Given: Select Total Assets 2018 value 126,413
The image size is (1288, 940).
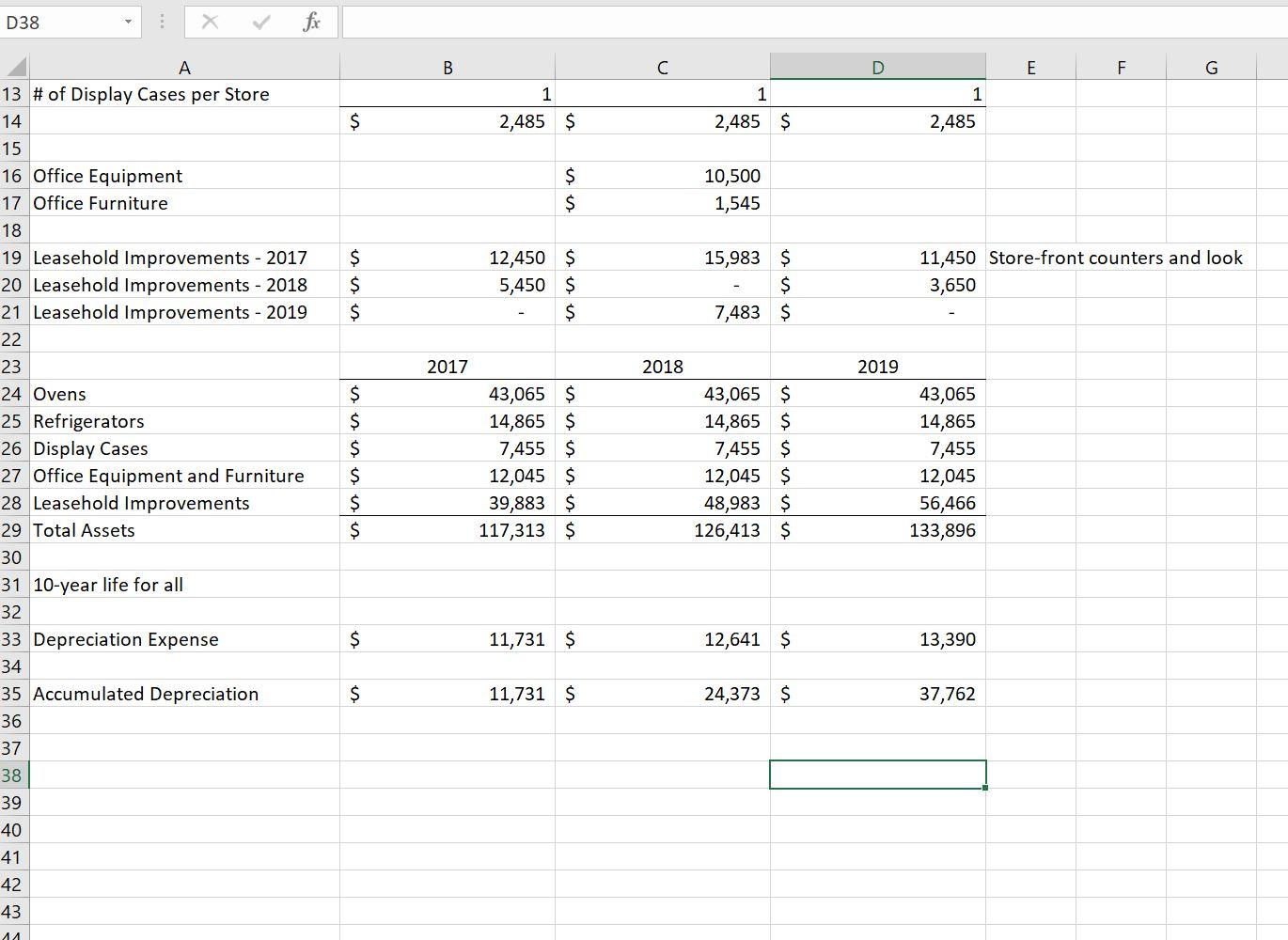Looking at the screenshot, I should 663,530.
